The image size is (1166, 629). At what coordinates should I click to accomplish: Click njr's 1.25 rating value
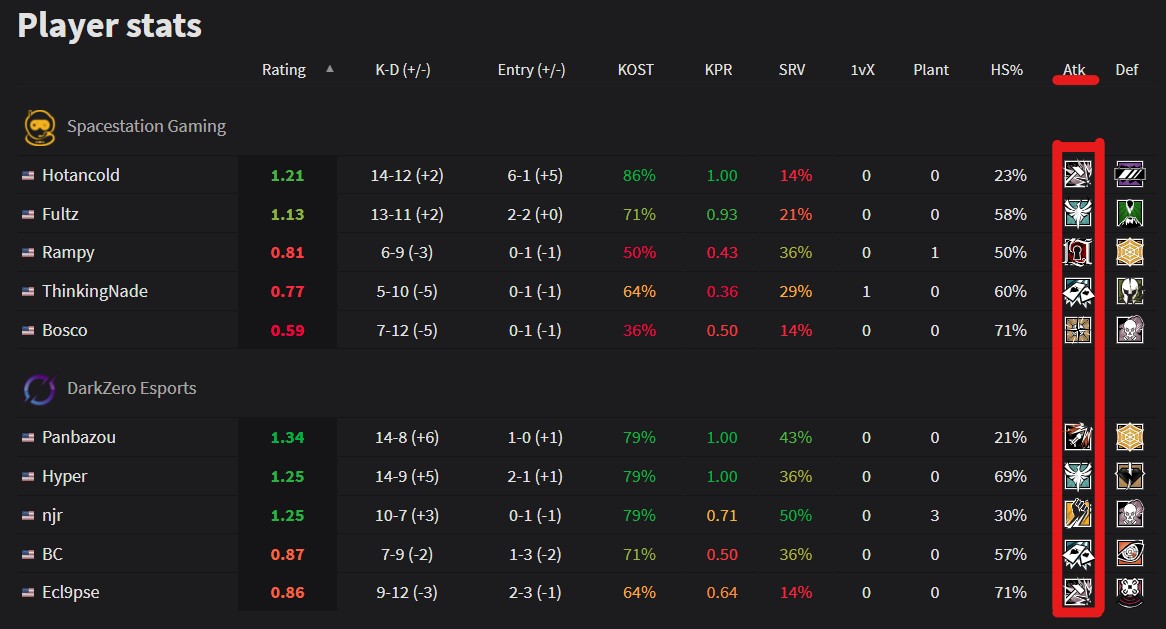[x=287, y=515]
